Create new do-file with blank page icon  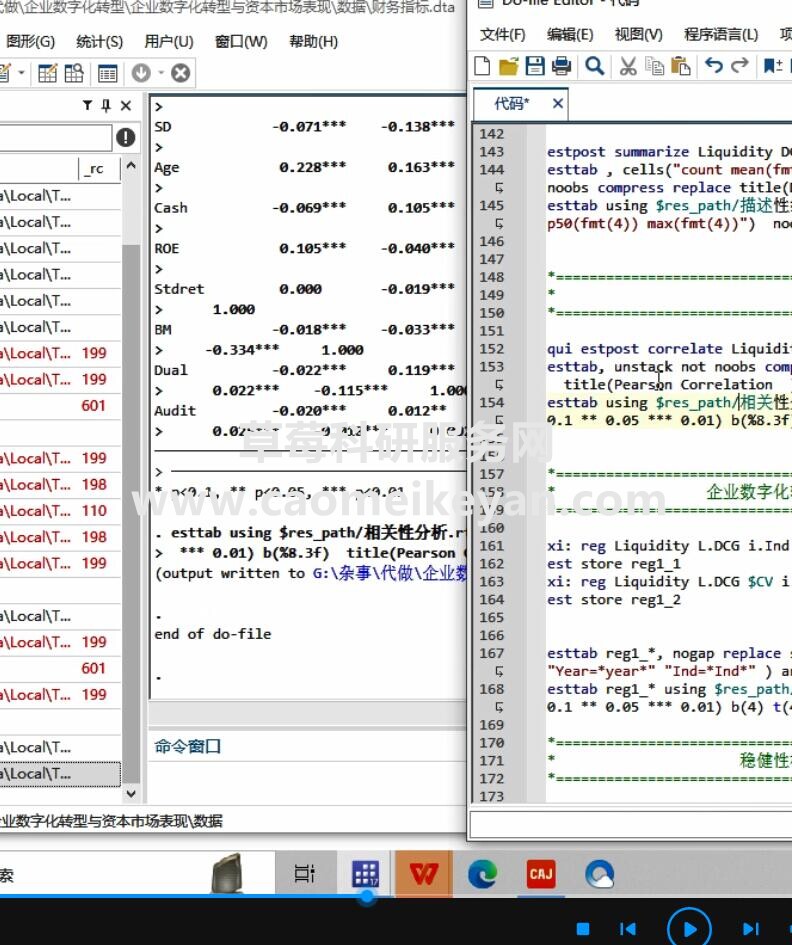482,66
